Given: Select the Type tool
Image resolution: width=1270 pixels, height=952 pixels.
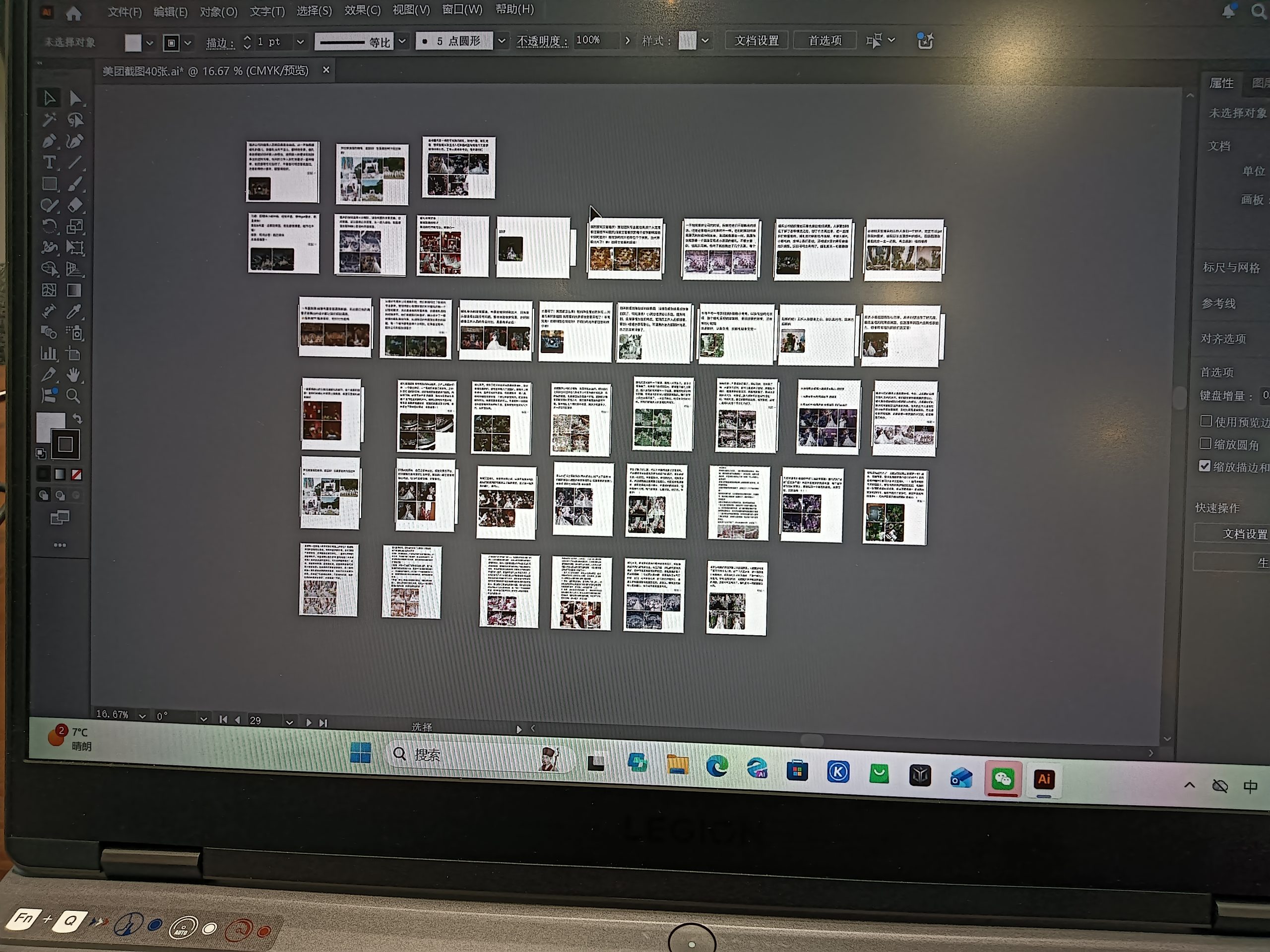Looking at the screenshot, I should pos(50,163).
